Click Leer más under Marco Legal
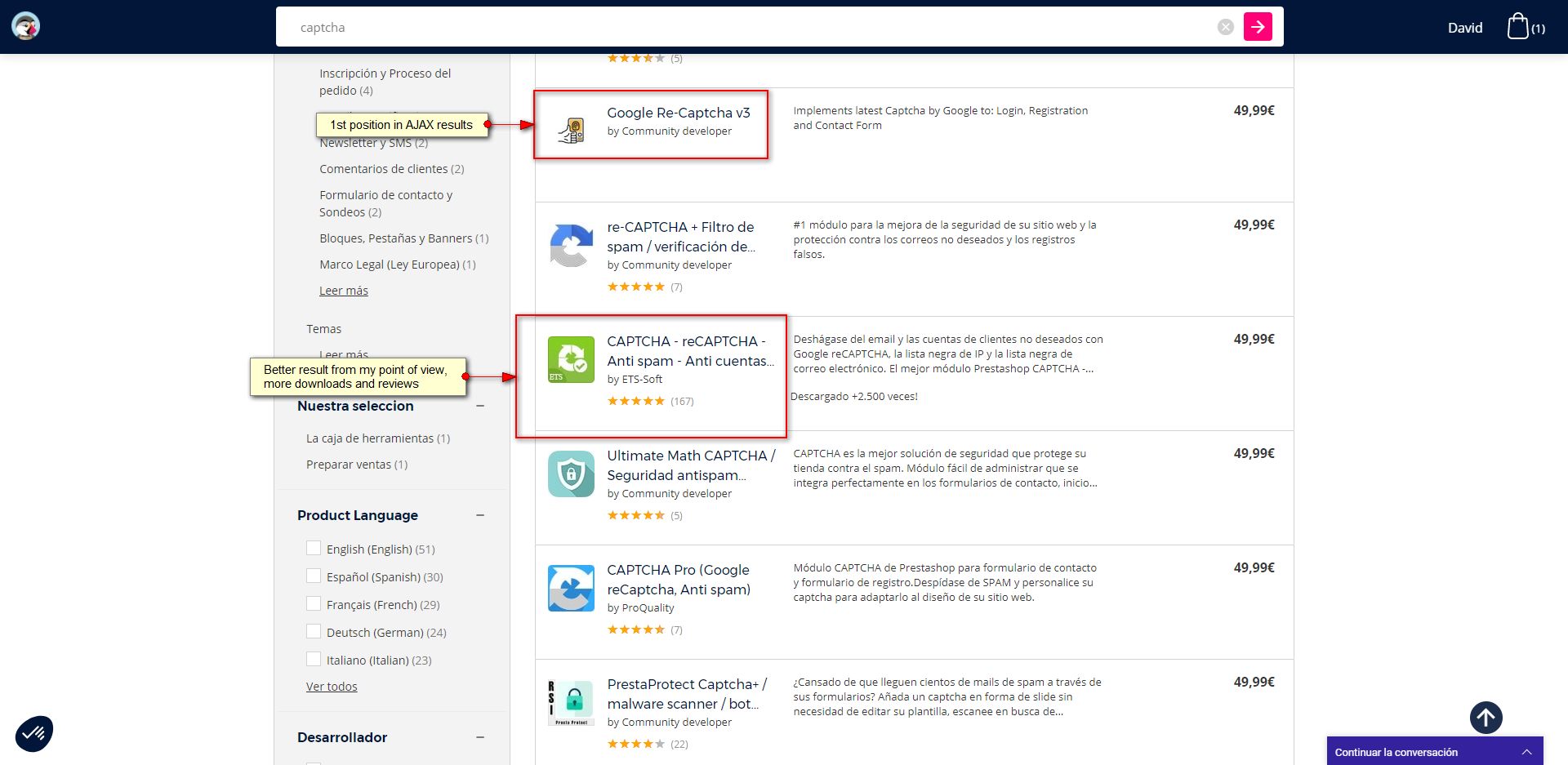Image resolution: width=1568 pixels, height=765 pixels. [344, 291]
